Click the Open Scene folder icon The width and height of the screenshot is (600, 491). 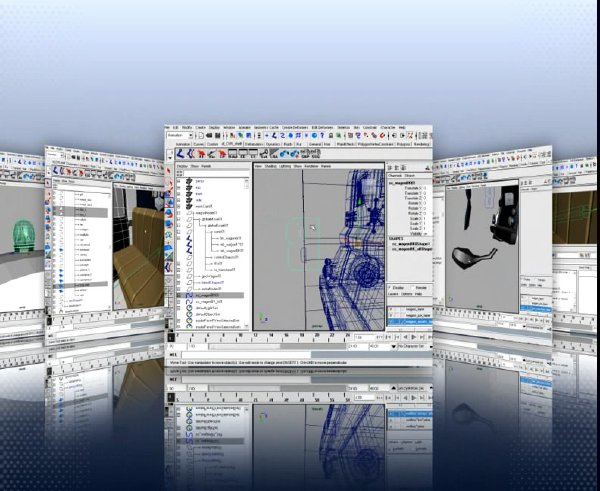[x=209, y=135]
